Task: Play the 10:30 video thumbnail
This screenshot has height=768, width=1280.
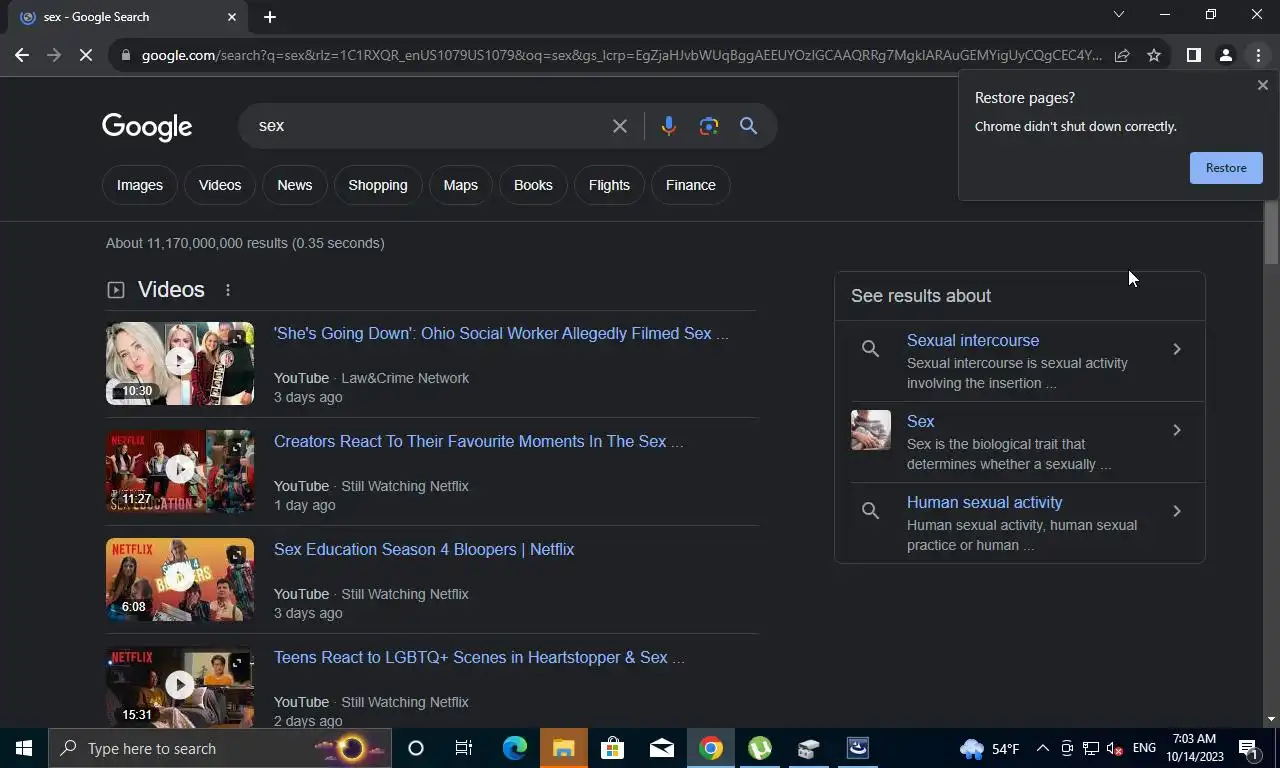Action: point(180,363)
